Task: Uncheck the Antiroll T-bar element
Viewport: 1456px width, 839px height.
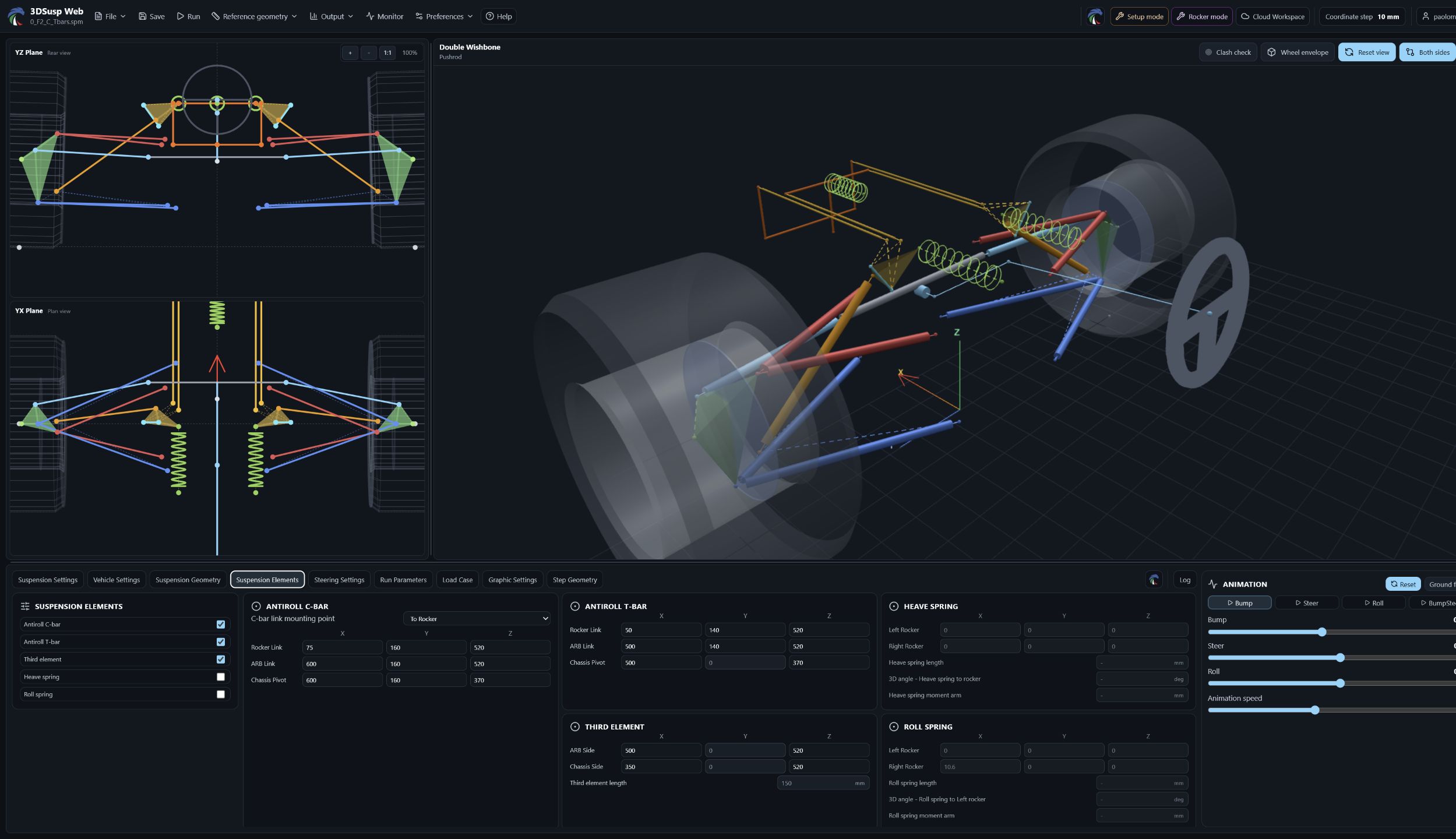Action: pos(221,641)
